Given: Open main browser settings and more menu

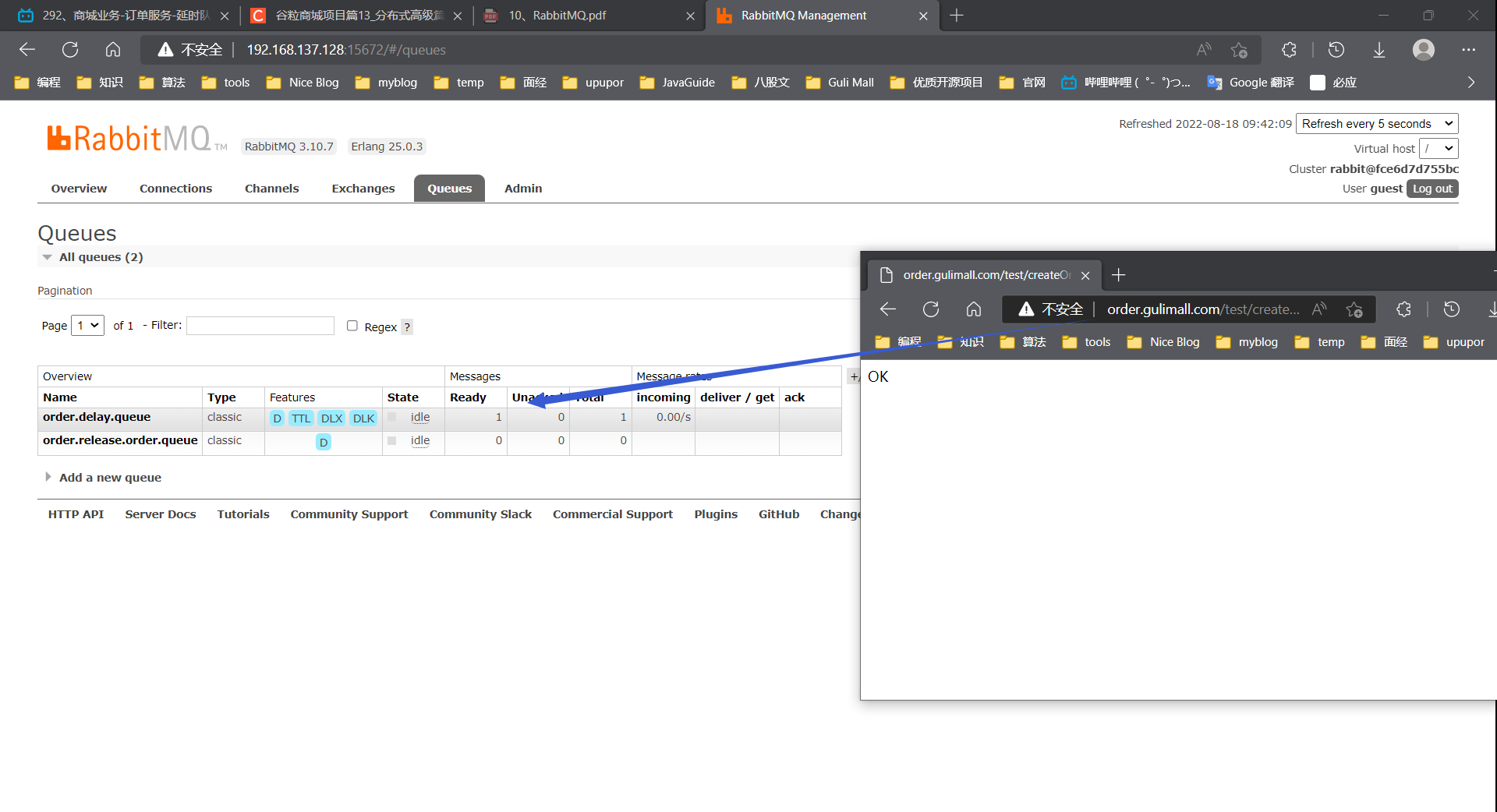Looking at the screenshot, I should tap(1469, 50).
